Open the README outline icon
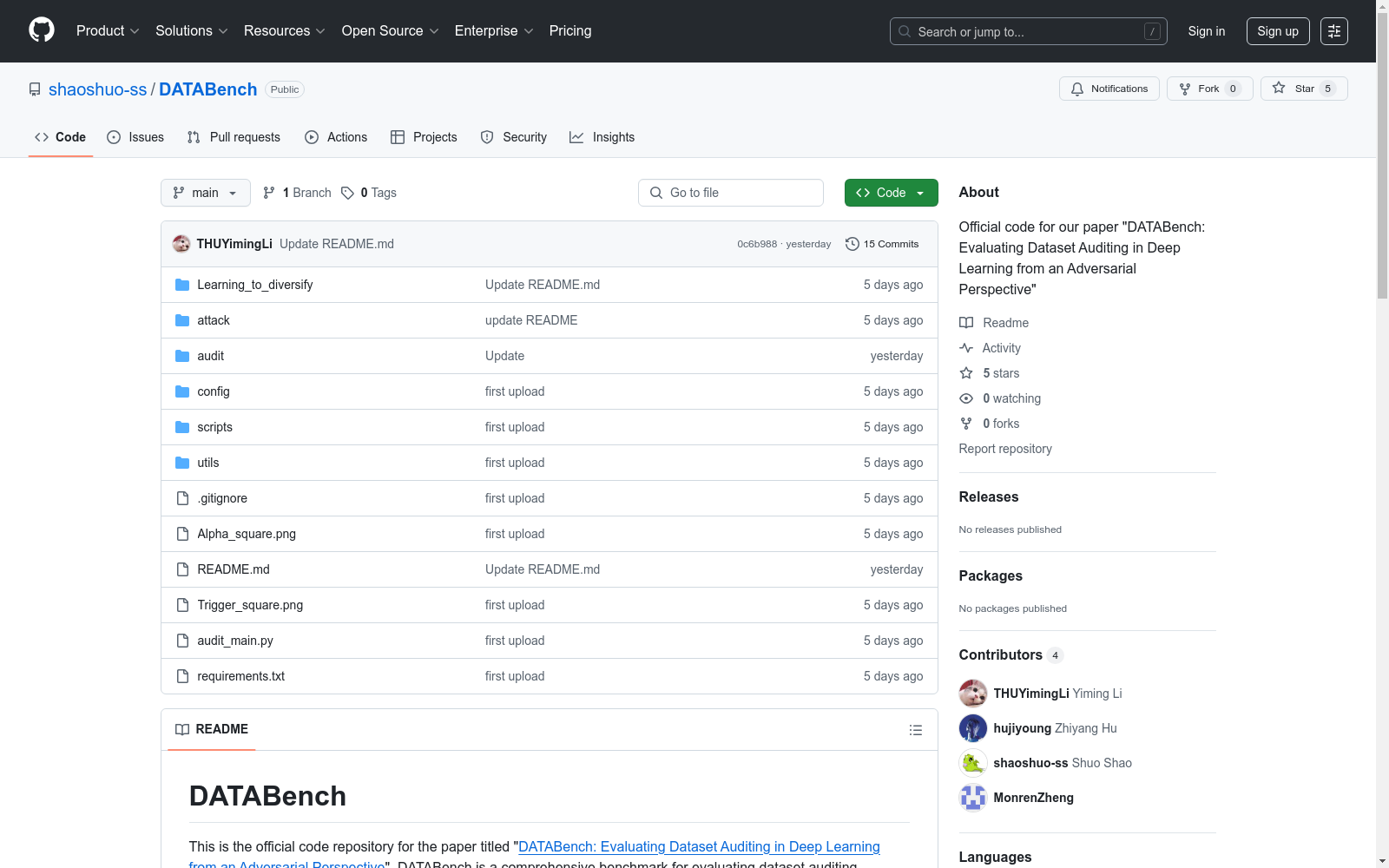This screenshot has height=868, width=1389. [x=915, y=730]
